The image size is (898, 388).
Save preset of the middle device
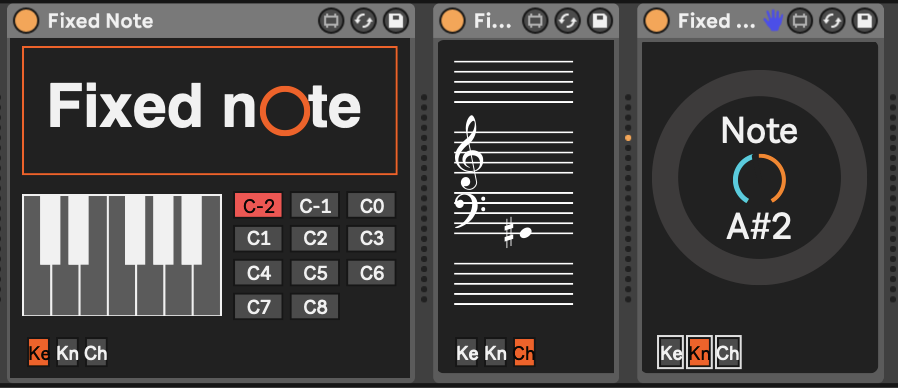coord(600,21)
